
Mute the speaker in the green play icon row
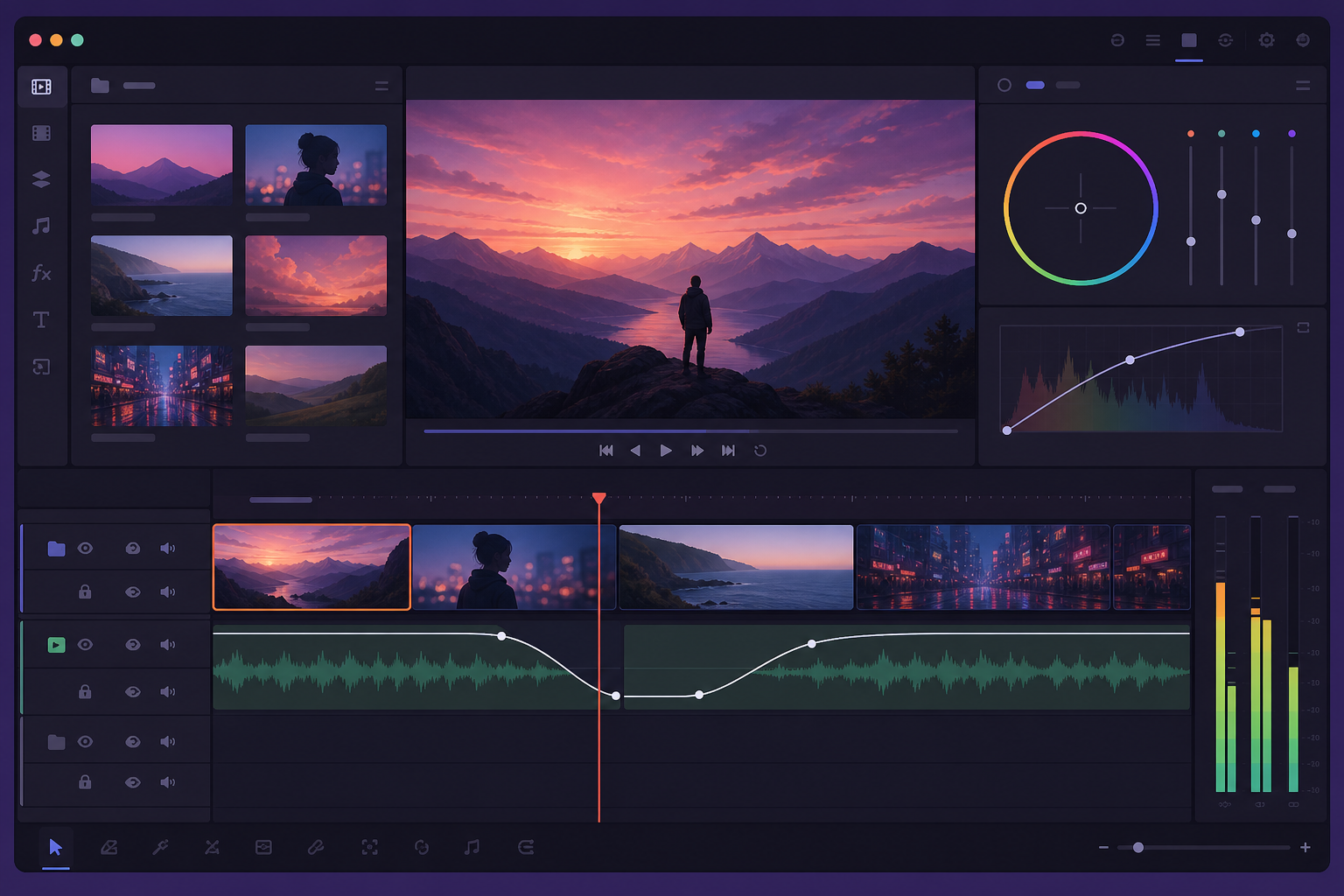click(x=167, y=645)
